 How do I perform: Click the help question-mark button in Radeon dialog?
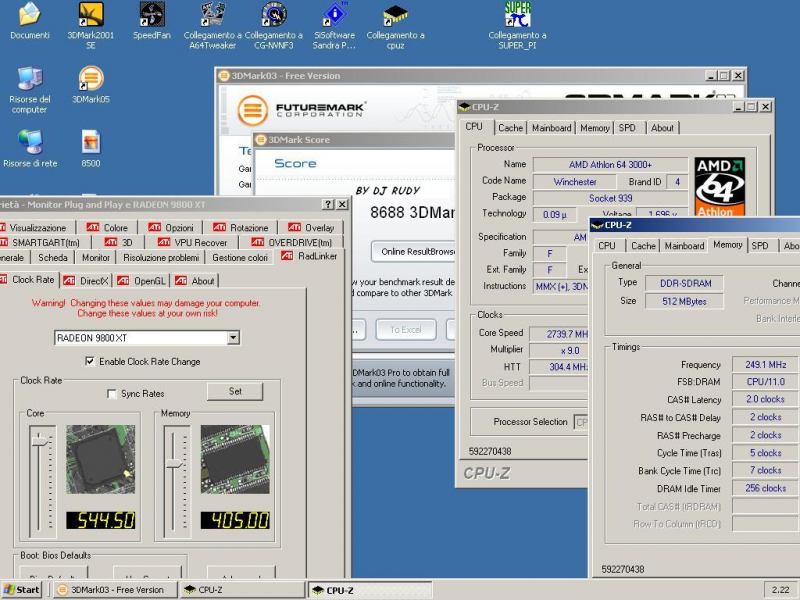click(x=329, y=204)
